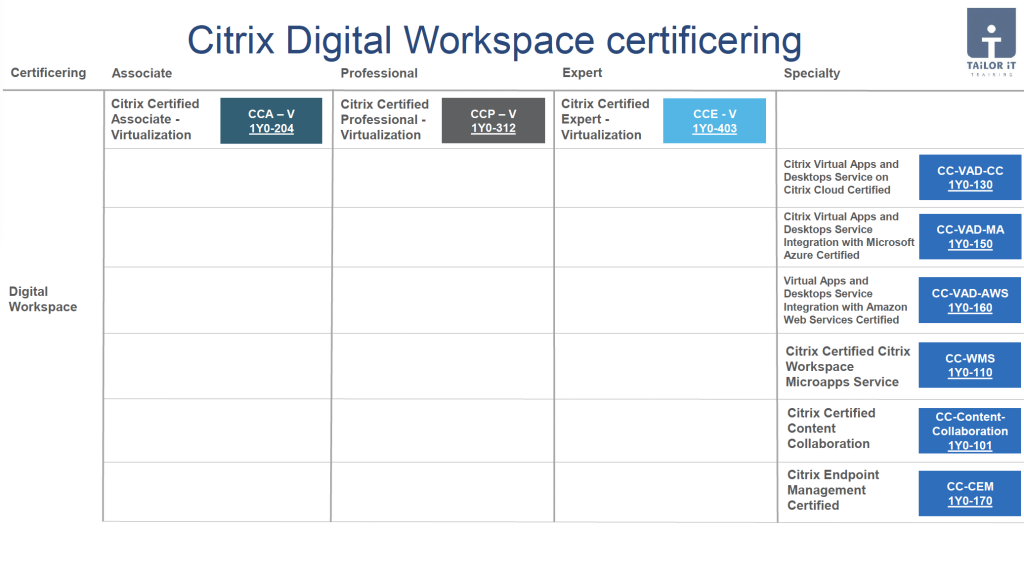Open the CC-Content-Collaboration 1Y0-101 exam box
Screen dimensions: 1024x574
[x=970, y=431]
